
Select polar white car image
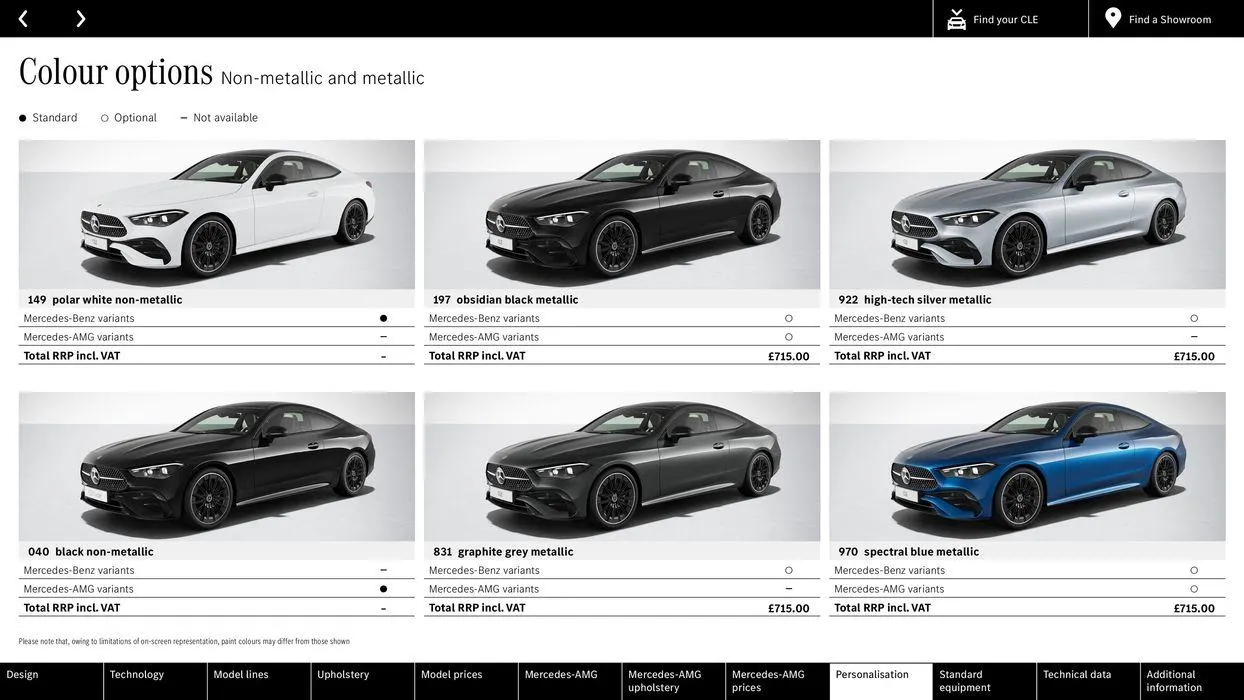pyautogui.click(x=216, y=214)
